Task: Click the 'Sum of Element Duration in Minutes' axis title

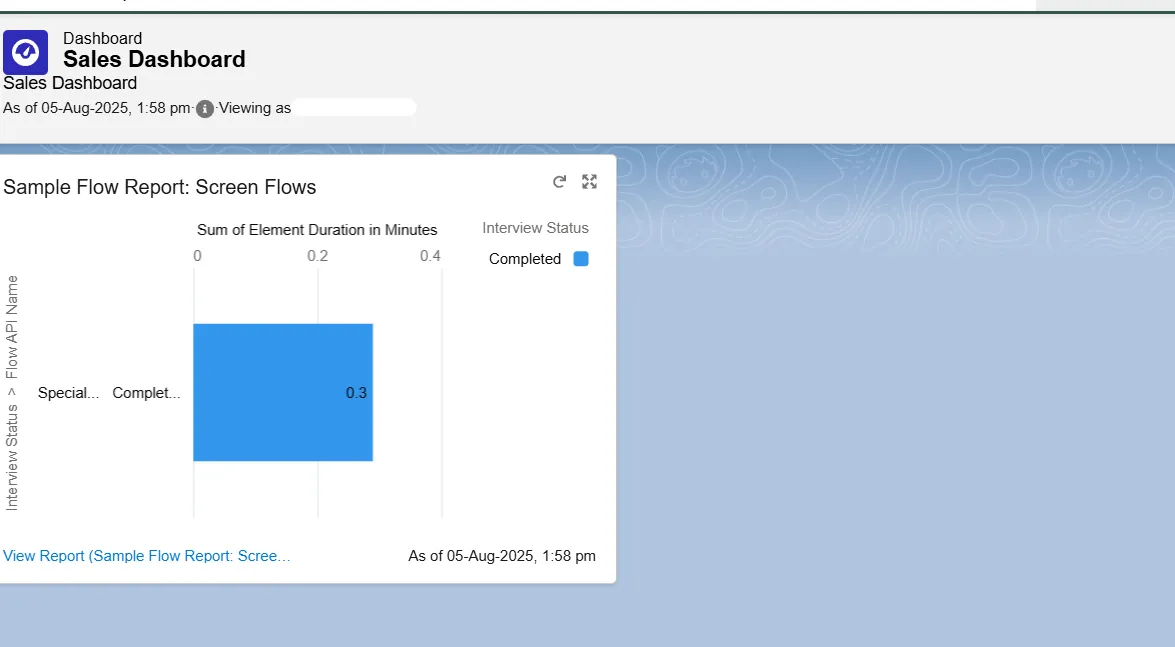Action: point(317,230)
